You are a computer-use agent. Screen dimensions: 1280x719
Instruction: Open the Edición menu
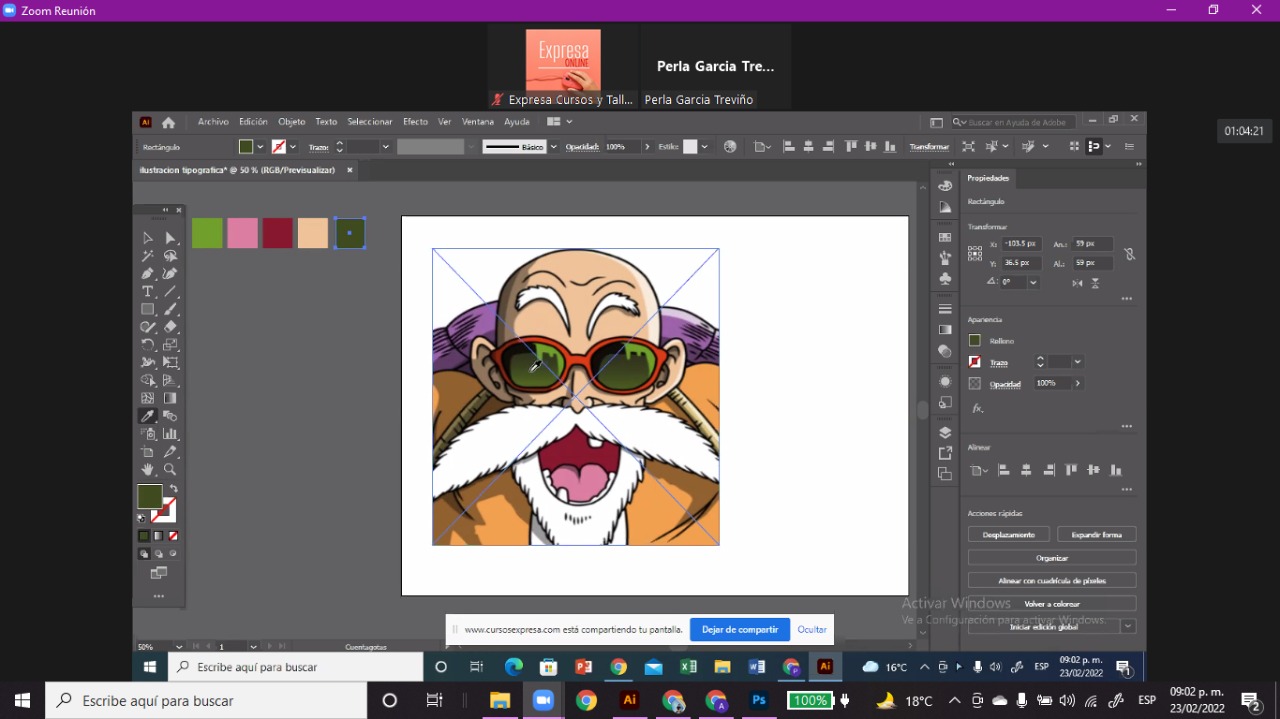(253, 122)
